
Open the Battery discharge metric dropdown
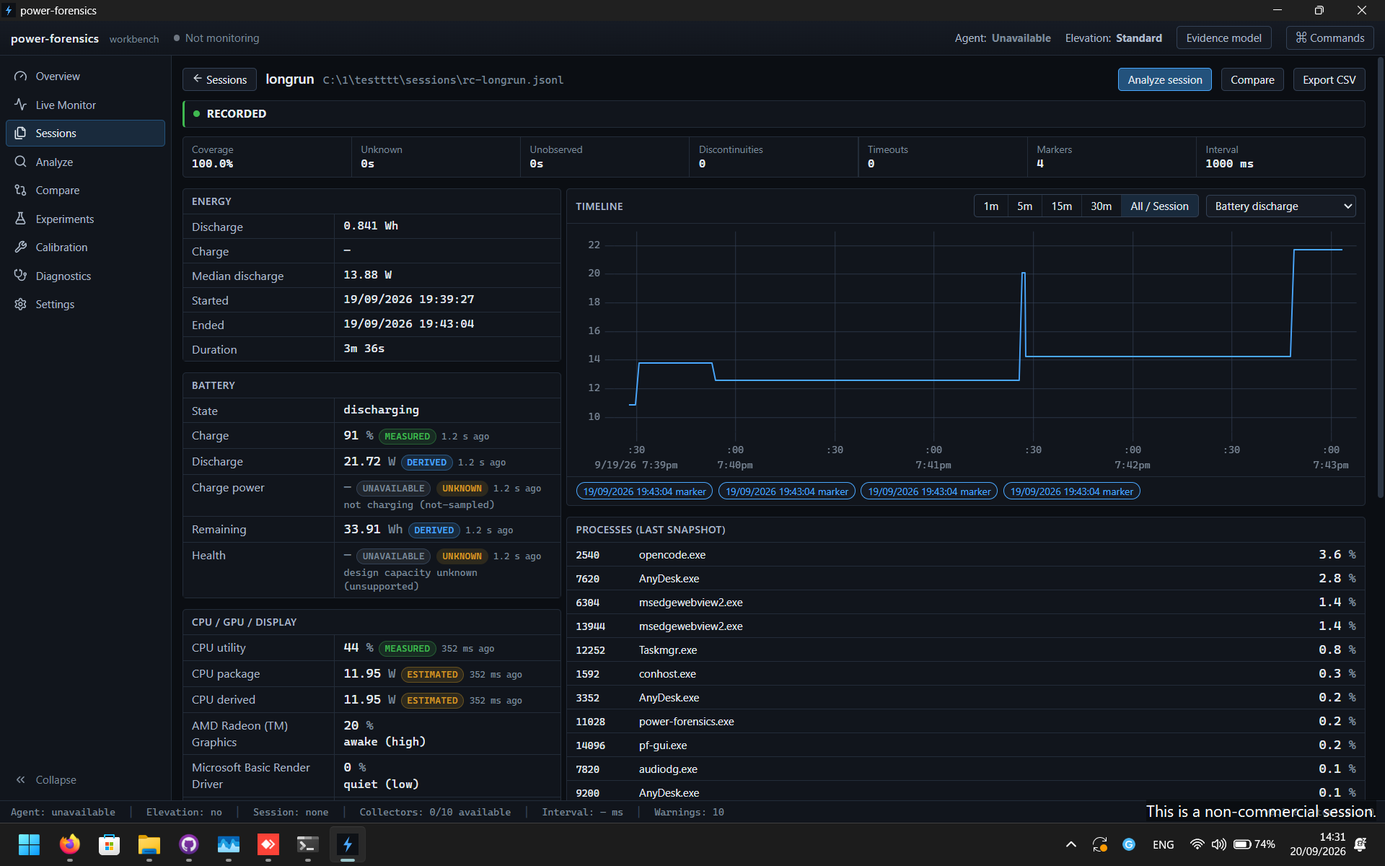(x=1281, y=206)
